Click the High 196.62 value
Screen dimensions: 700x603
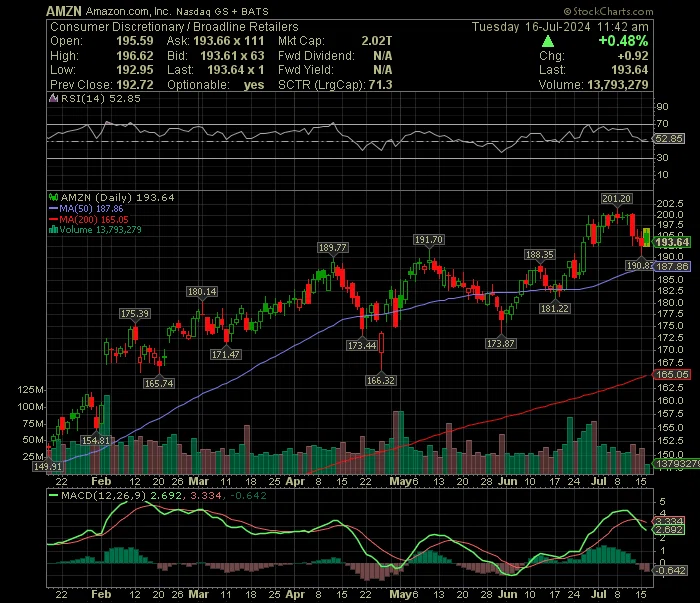coord(134,56)
